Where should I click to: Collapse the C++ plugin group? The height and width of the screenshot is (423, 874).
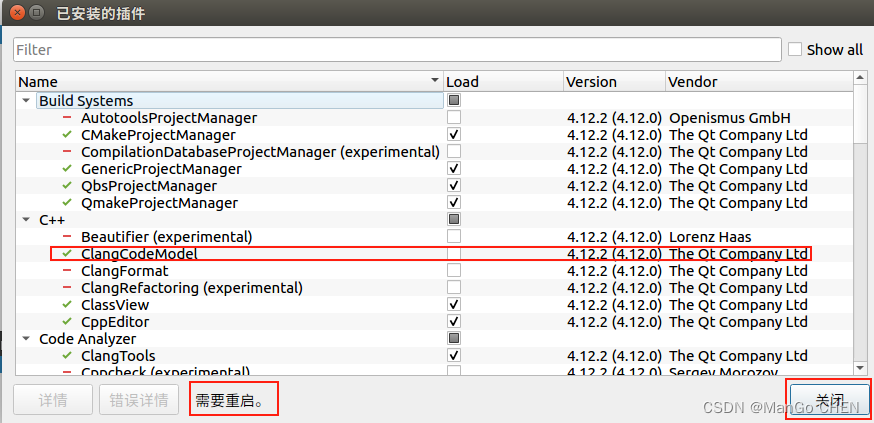point(25,220)
